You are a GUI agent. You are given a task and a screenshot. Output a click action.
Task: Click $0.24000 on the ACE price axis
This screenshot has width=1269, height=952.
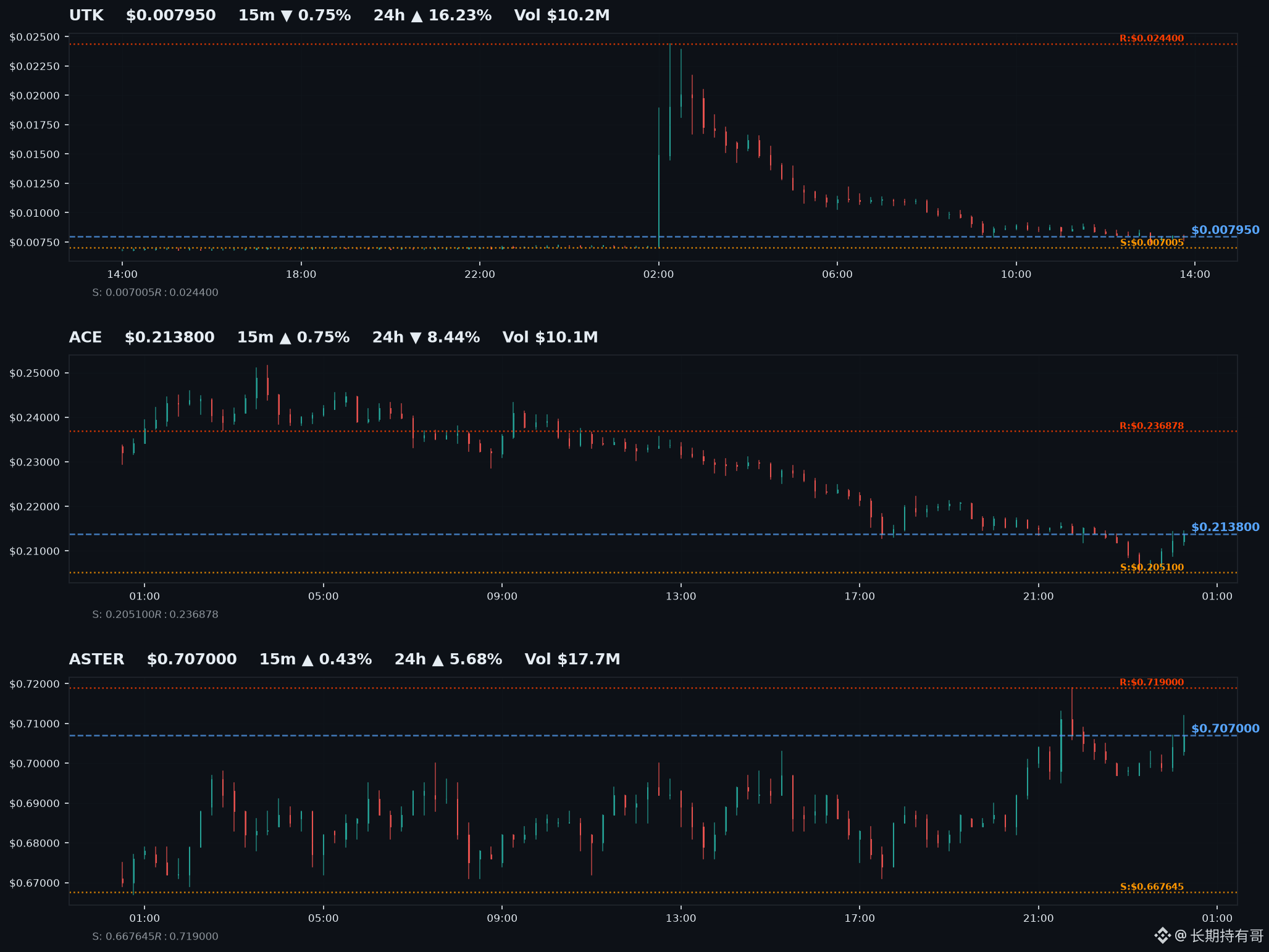pyautogui.click(x=35, y=418)
